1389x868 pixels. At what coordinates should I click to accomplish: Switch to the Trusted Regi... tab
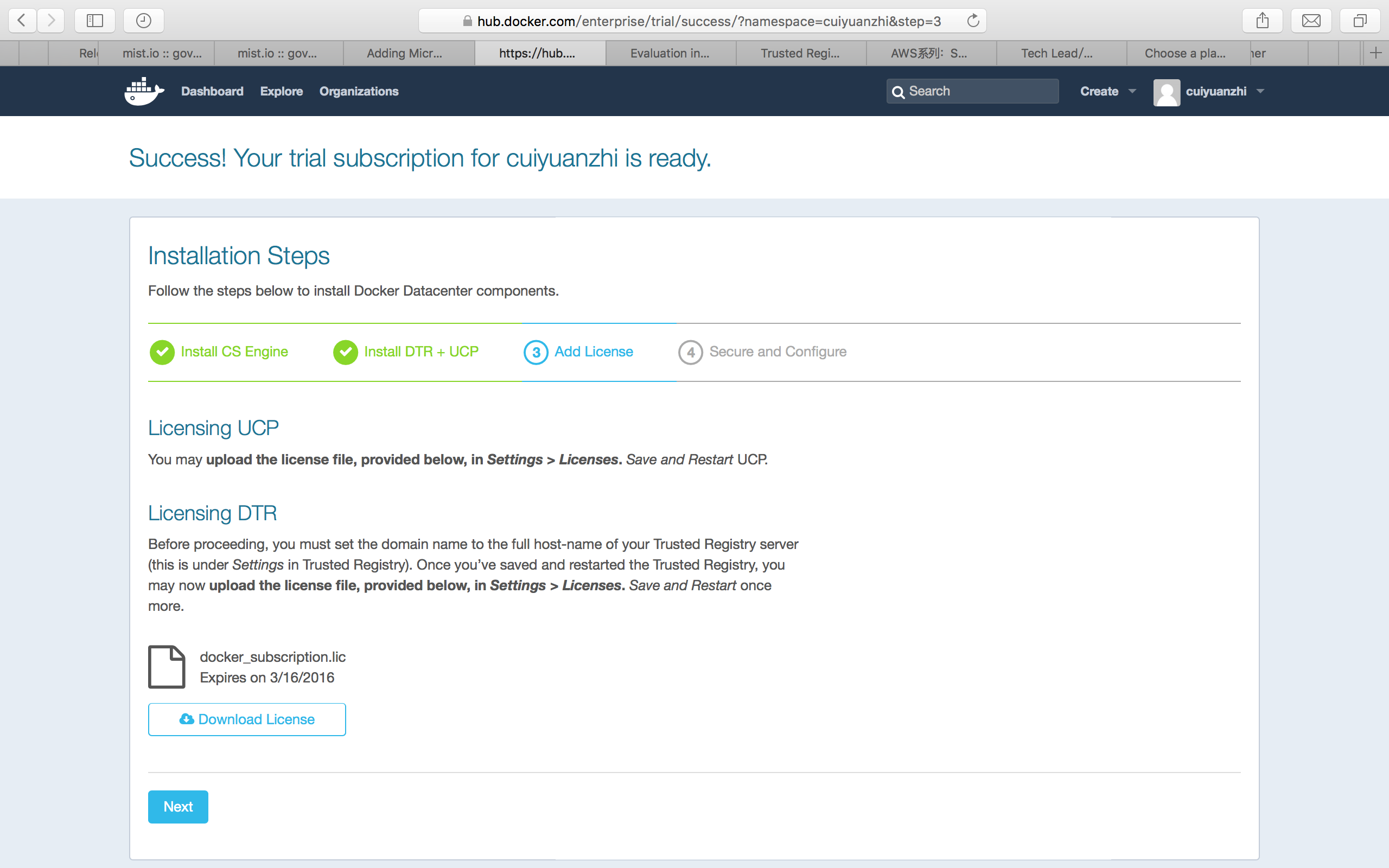[x=800, y=53]
